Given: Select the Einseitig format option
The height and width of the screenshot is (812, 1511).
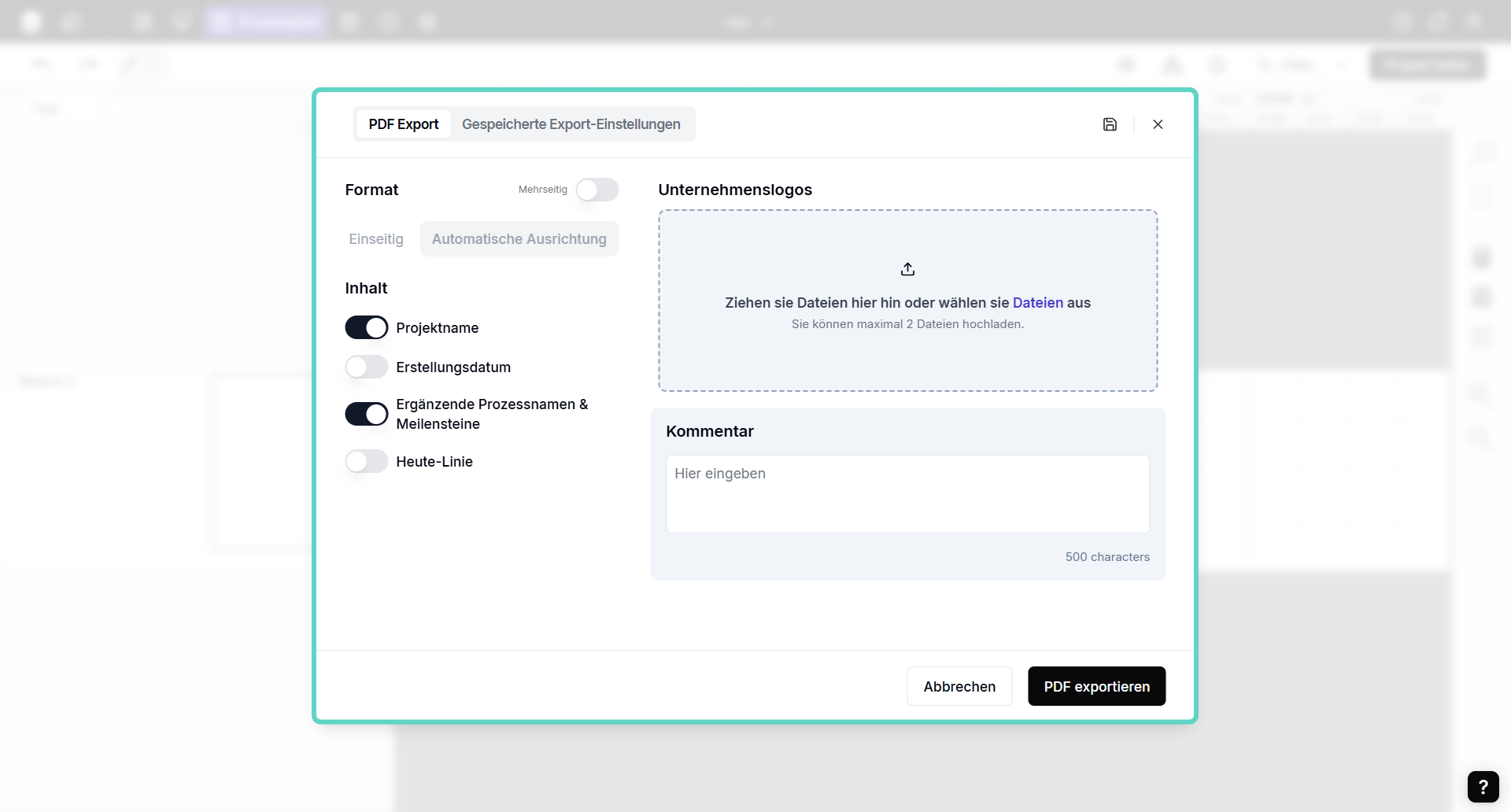Looking at the screenshot, I should [x=376, y=239].
